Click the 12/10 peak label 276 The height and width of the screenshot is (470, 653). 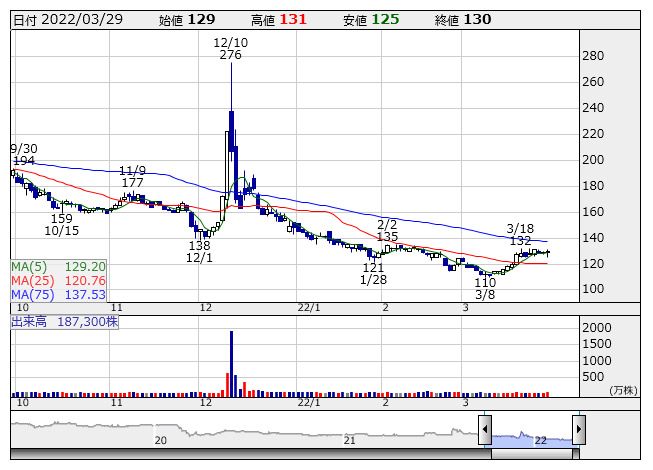point(230,55)
